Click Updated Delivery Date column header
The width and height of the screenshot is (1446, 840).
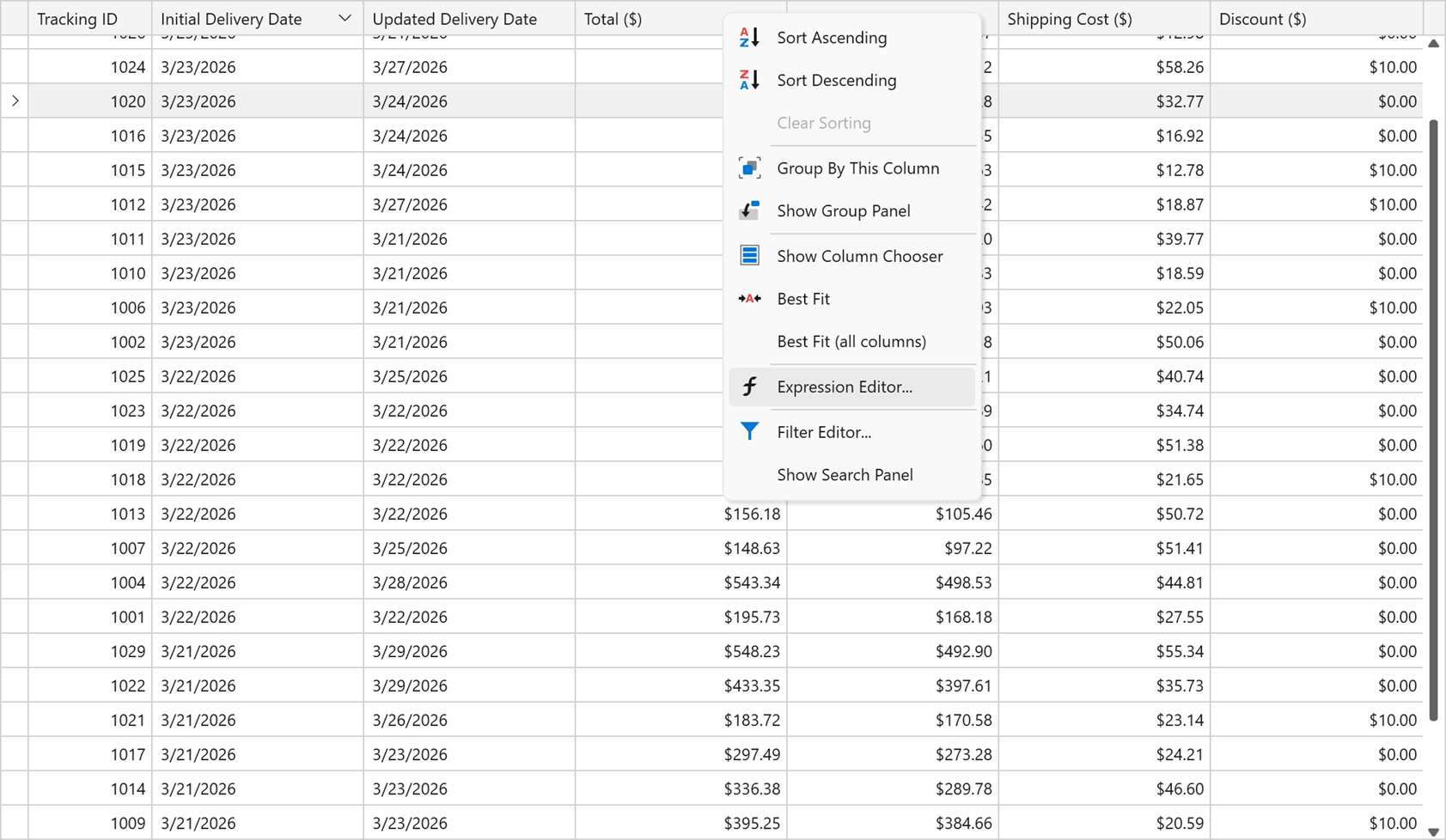(469, 18)
